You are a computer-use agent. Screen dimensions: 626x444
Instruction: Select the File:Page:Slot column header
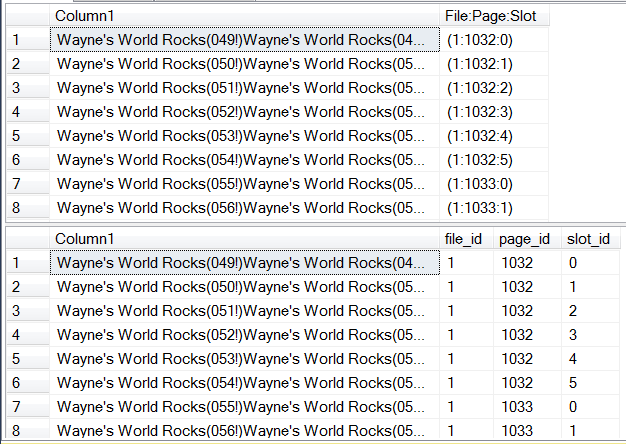tap(494, 16)
